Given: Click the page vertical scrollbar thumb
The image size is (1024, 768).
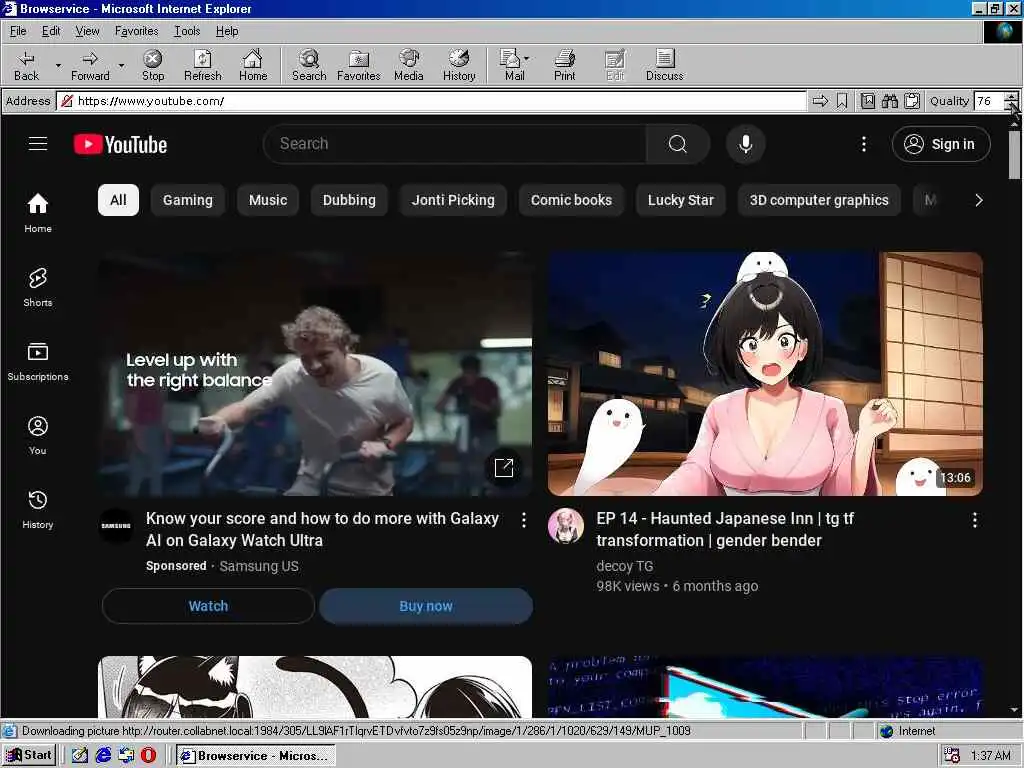Looking at the screenshot, I should click(x=1014, y=154).
